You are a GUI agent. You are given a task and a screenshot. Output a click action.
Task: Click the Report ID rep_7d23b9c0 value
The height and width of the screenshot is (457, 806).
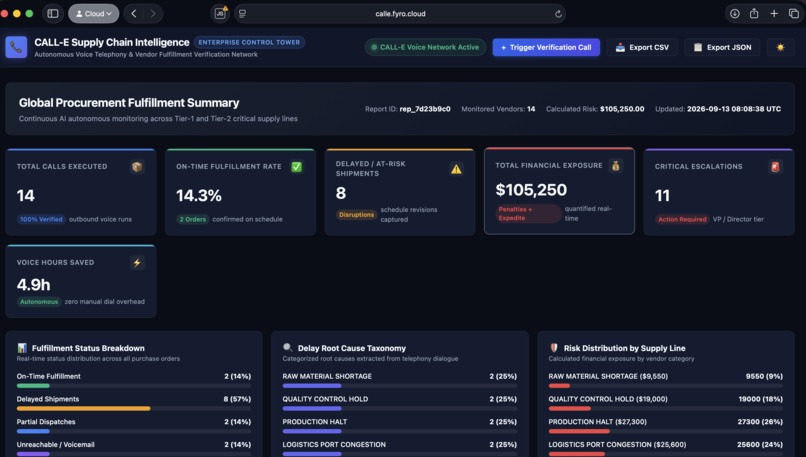pos(425,109)
